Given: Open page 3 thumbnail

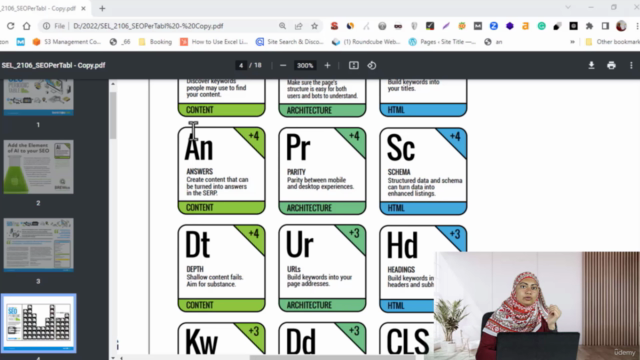Looking at the screenshot, I should point(38,244).
